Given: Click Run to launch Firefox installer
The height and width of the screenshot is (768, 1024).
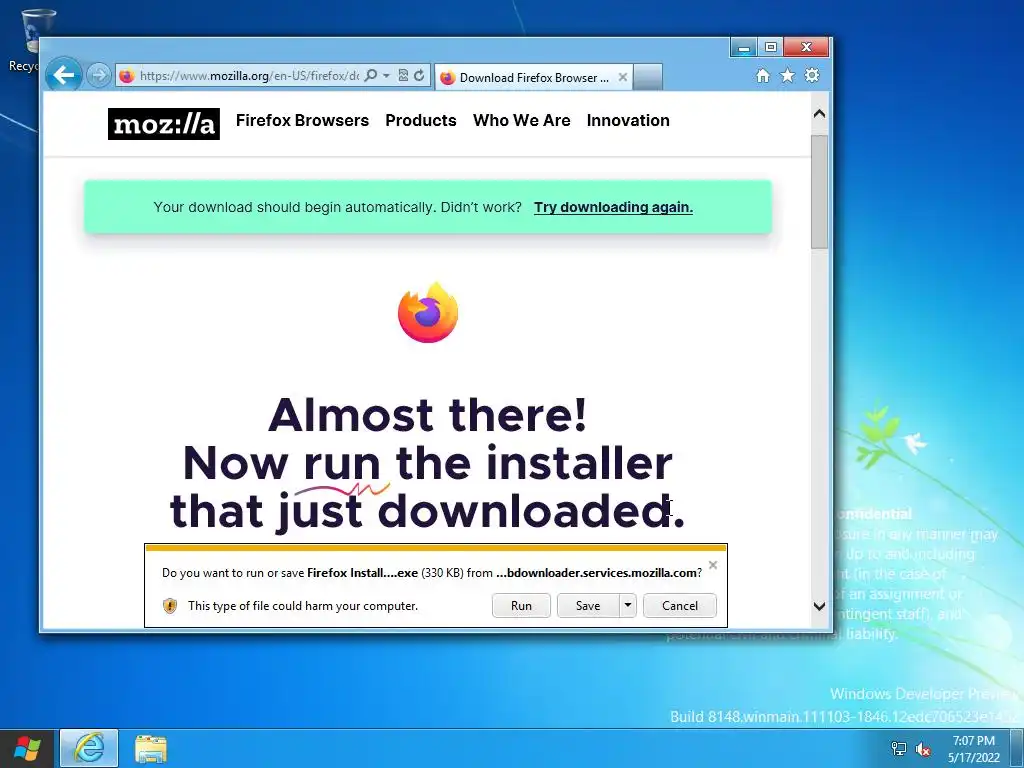Looking at the screenshot, I should click(x=521, y=605).
